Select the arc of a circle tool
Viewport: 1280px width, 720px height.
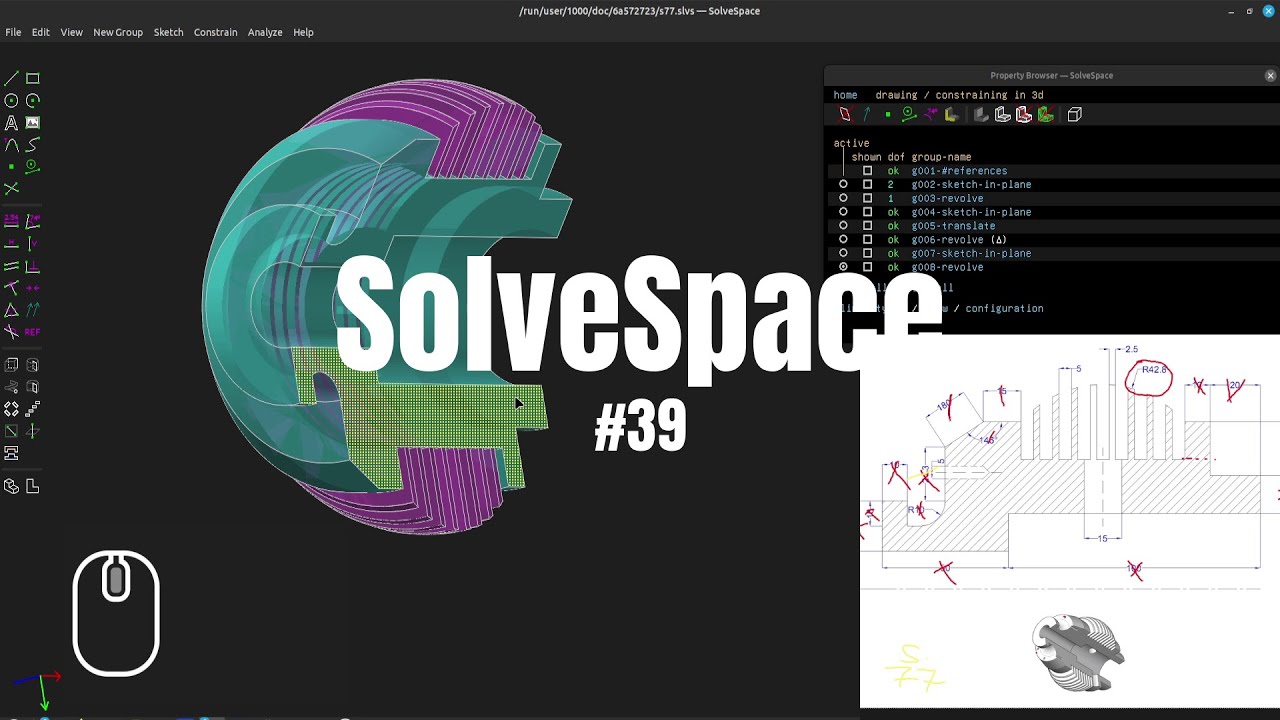[33, 100]
